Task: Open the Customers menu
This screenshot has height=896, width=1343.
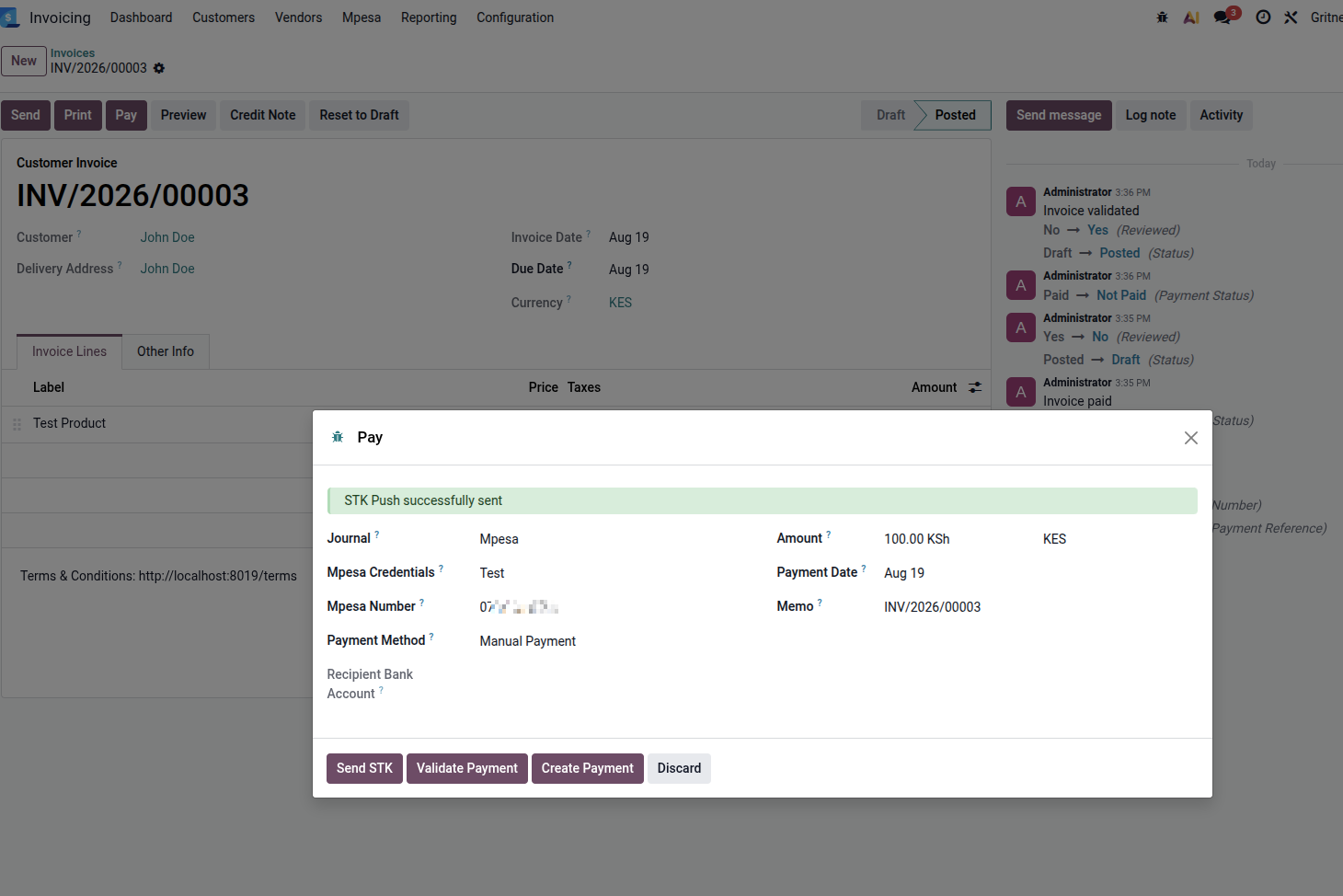Action: [224, 17]
